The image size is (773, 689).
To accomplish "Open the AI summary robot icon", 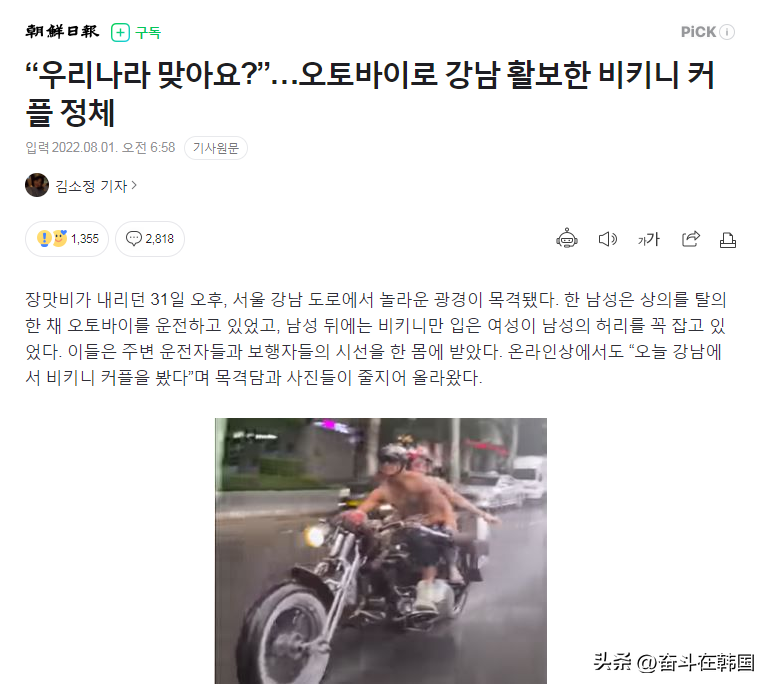I will (x=567, y=239).
